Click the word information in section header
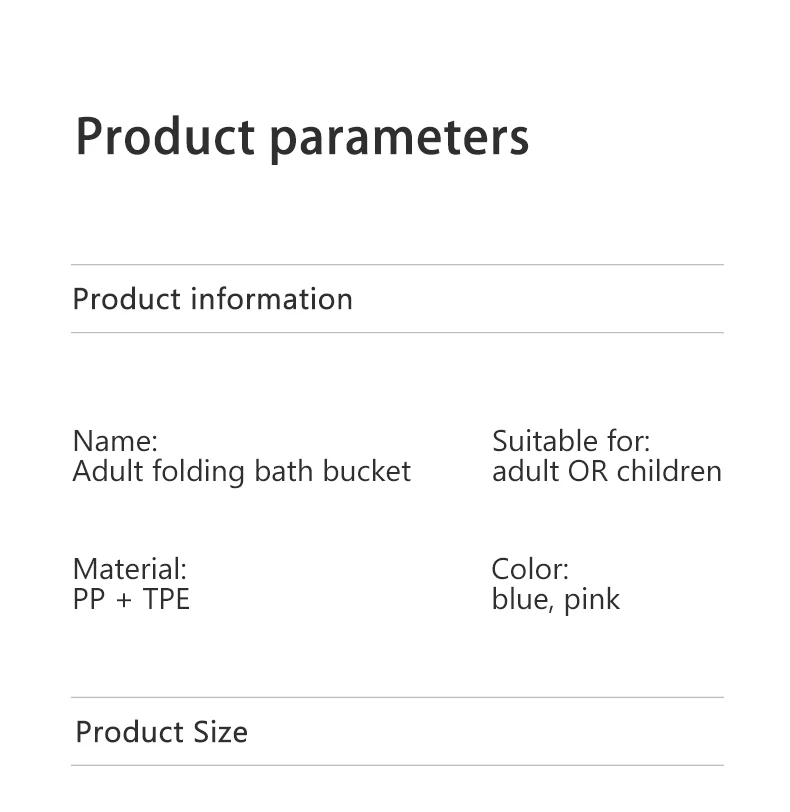This screenshot has width=790, height=812. tap(272, 299)
